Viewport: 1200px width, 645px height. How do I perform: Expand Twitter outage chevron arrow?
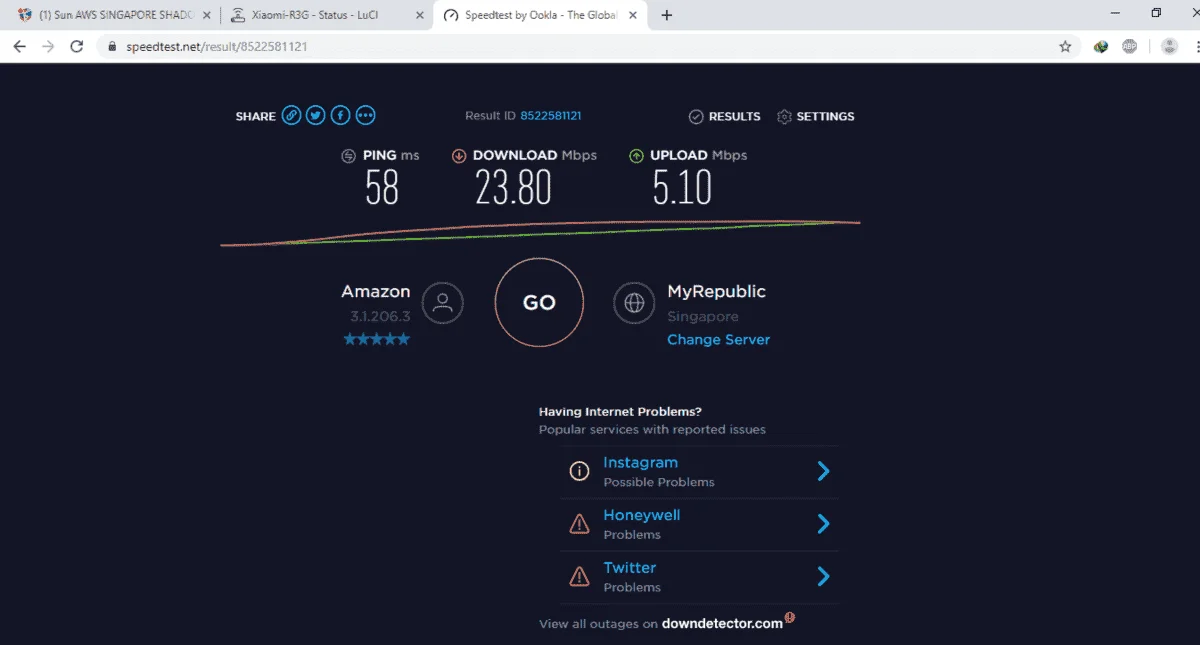pos(823,576)
